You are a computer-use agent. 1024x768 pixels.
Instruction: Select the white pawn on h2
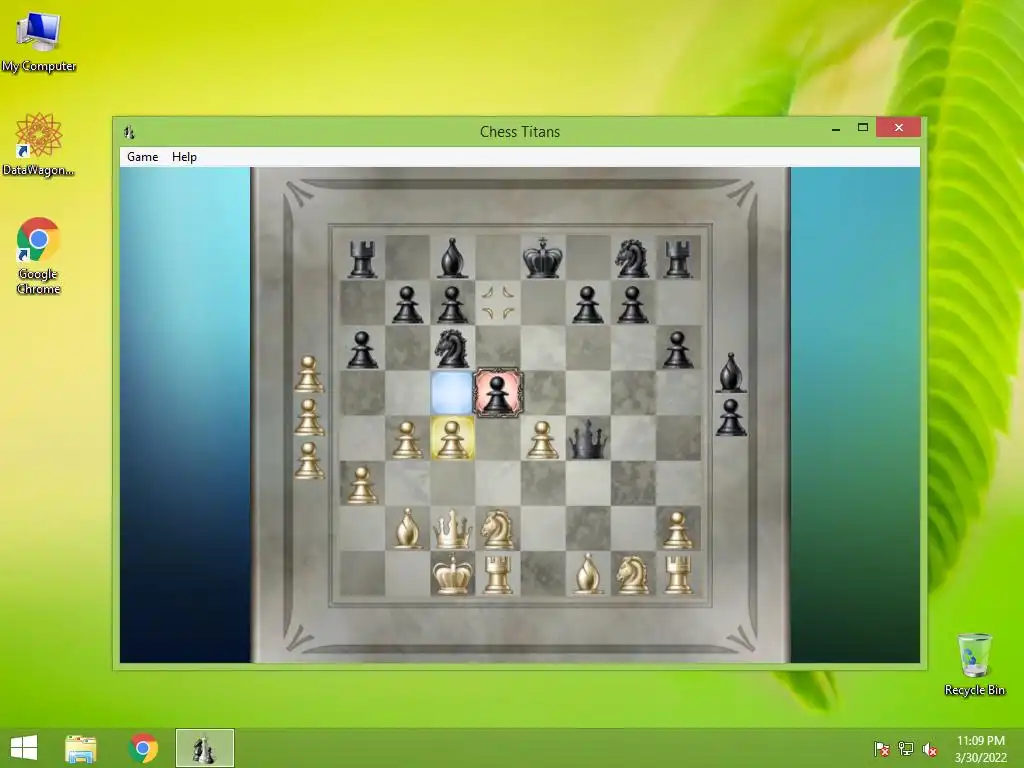pyautogui.click(x=678, y=529)
